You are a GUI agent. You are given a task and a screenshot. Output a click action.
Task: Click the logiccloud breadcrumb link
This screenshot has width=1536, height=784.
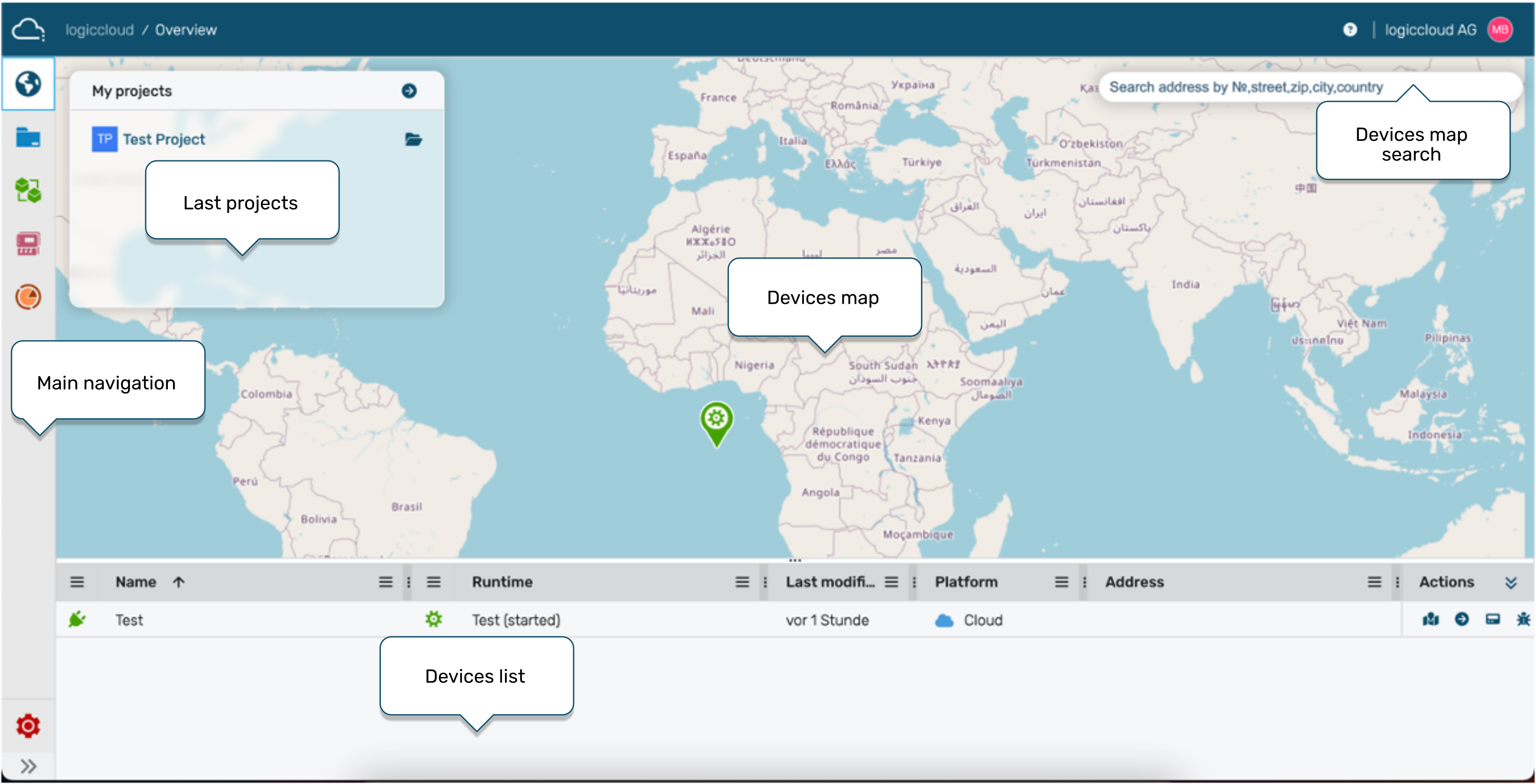99,30
